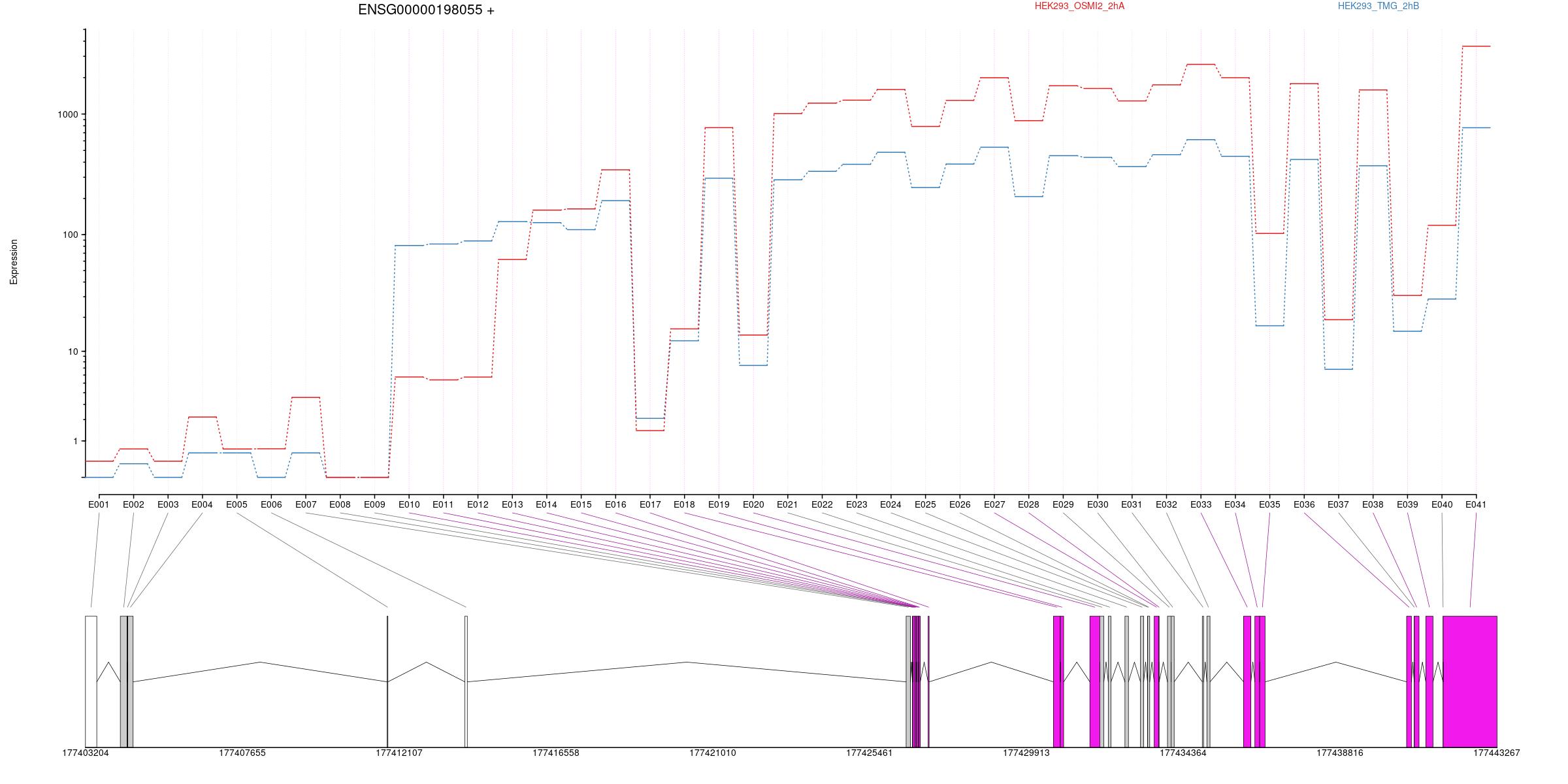The width and height of the screenshot is (1568, 784).
Task: Click genomic coordinate 177425461
Action: tap(870, 753)
